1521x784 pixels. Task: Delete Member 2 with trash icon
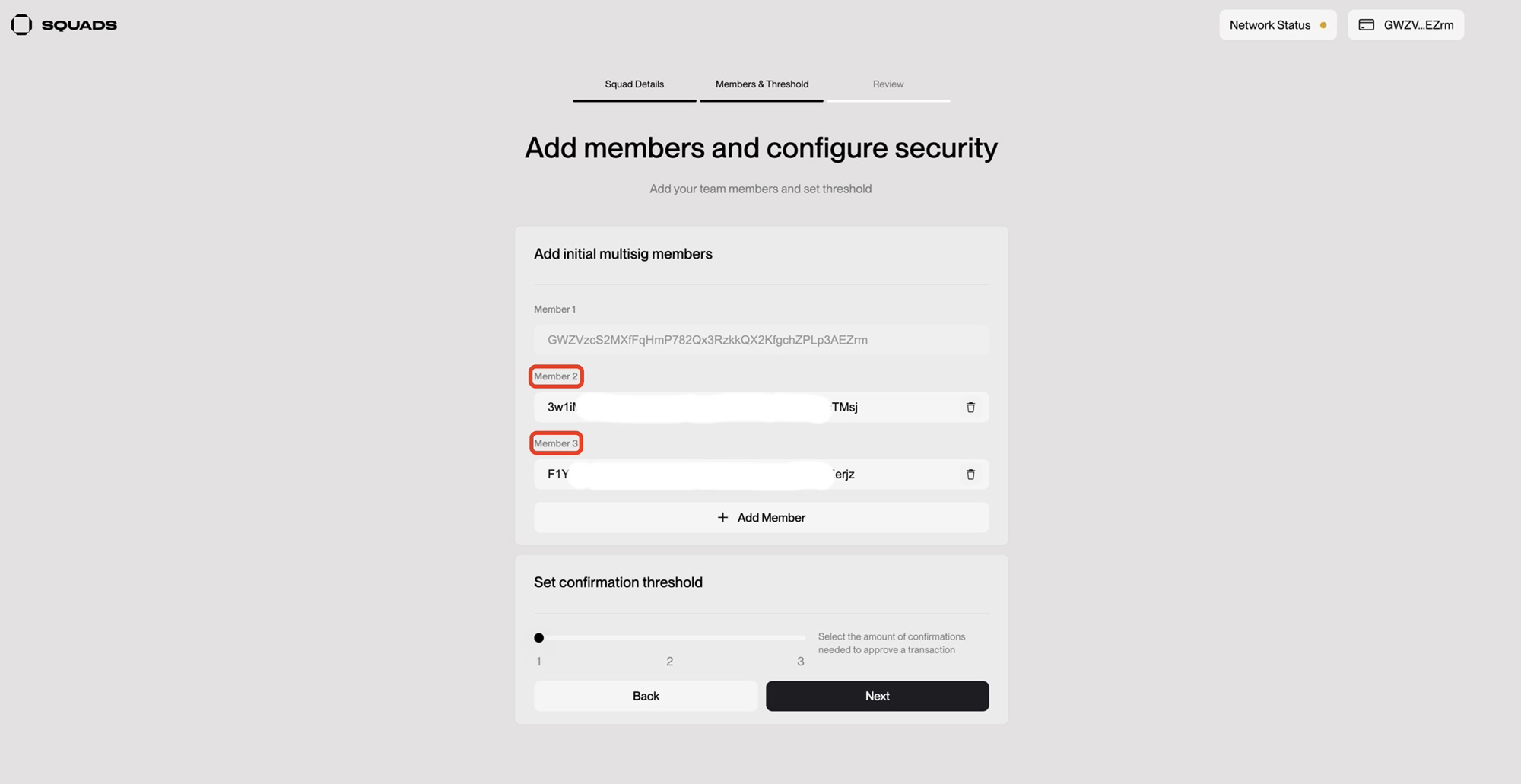pos(970,408)
